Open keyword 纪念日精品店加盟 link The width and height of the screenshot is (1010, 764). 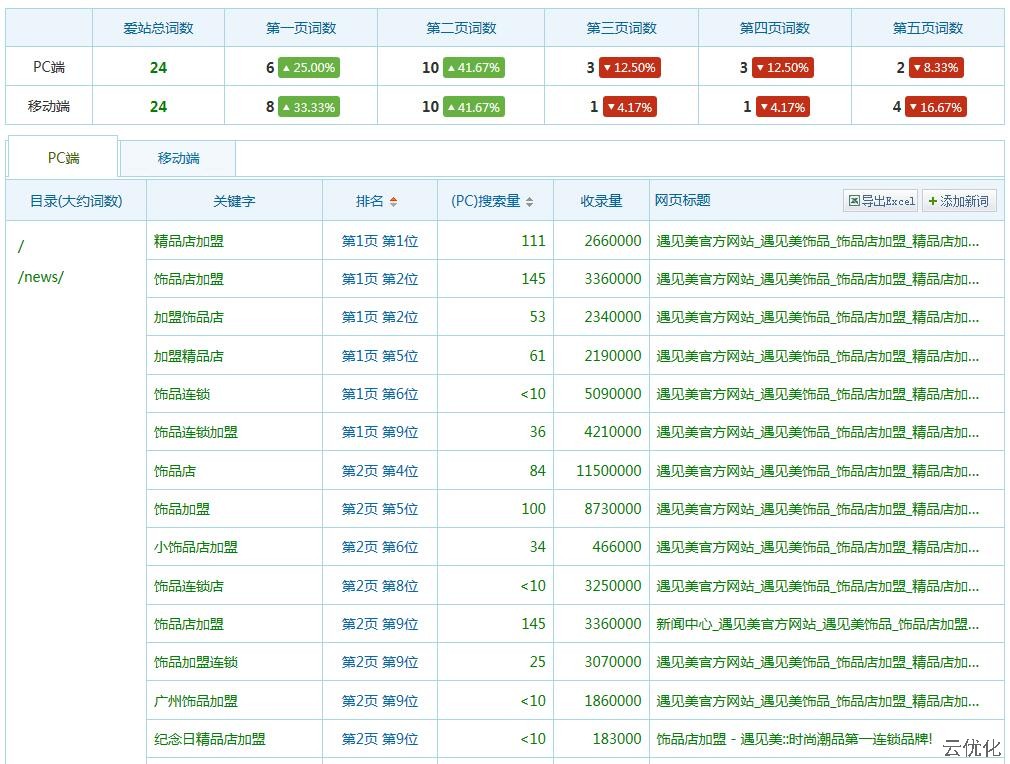[210, 739]
